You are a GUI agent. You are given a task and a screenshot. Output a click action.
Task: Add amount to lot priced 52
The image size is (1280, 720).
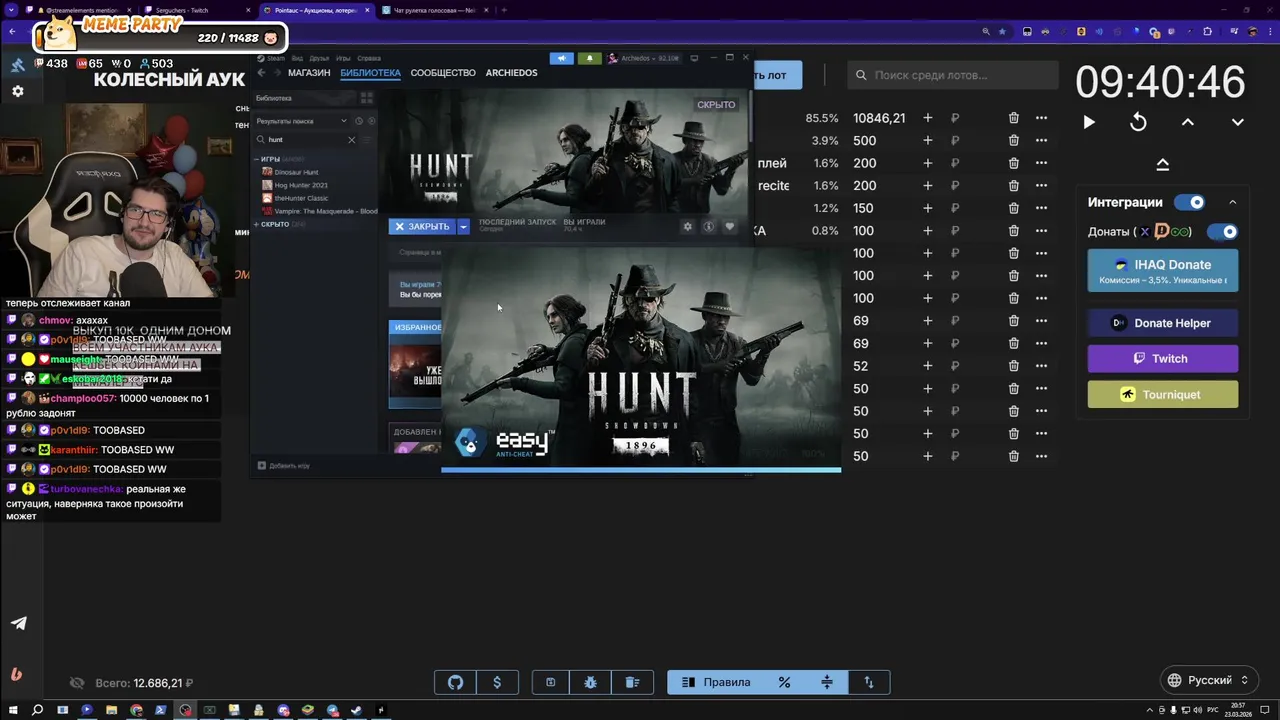click(928, 366)
